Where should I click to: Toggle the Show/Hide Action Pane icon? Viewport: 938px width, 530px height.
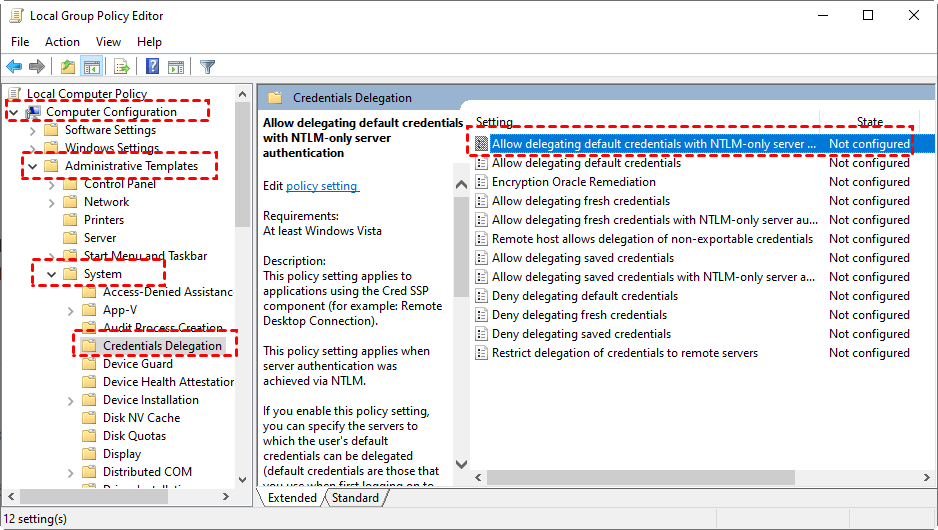[x=176, y=67]
